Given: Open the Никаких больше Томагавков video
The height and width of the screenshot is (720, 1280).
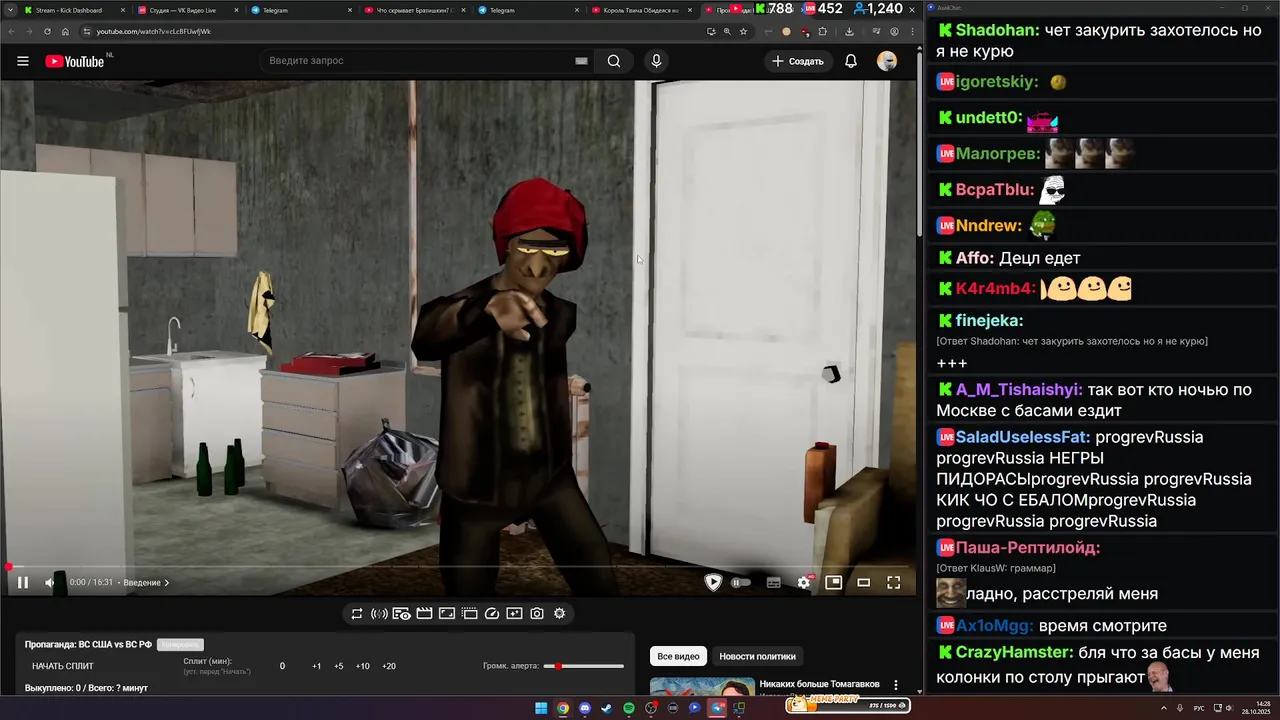Looking at the screenshot, I should click(x=820, y=684).
